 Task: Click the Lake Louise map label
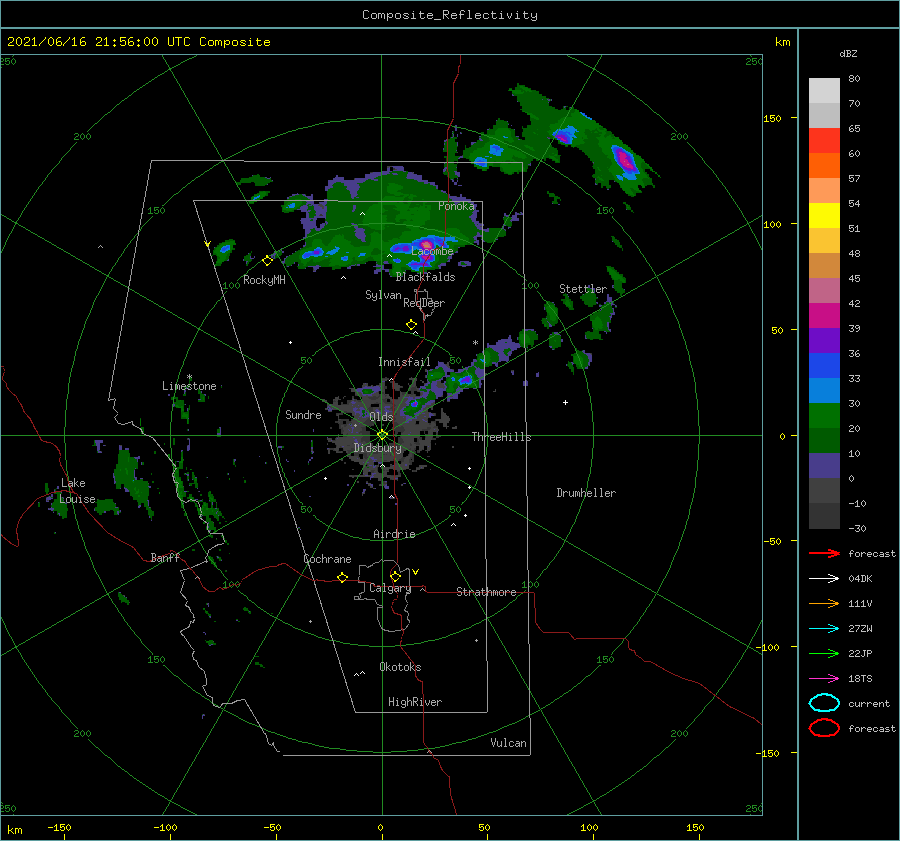point(77,491)
